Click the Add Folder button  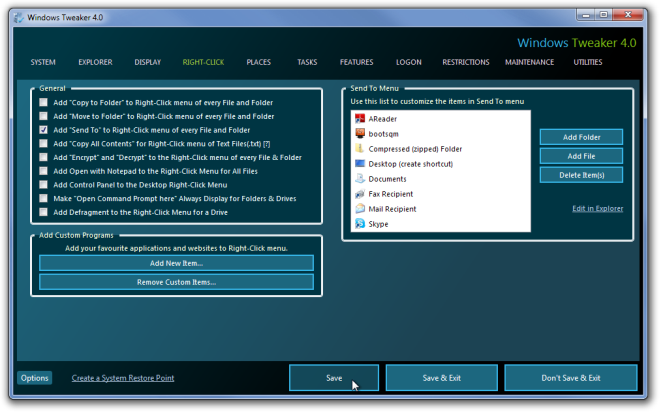pos(581,137)
